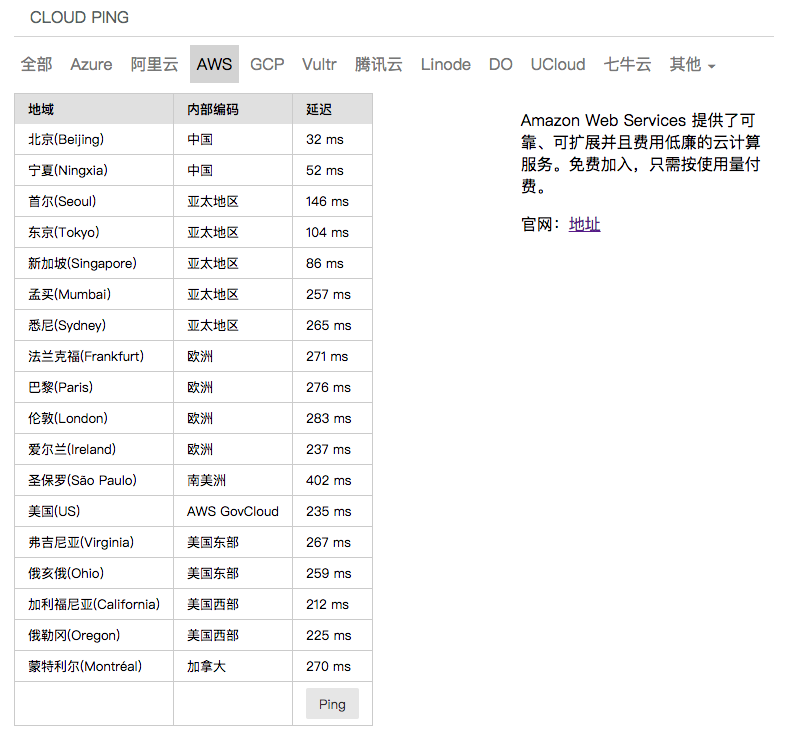Click the 内部编码 column header
The width and height of the screenshot is (788, 756).
[233, 109]
